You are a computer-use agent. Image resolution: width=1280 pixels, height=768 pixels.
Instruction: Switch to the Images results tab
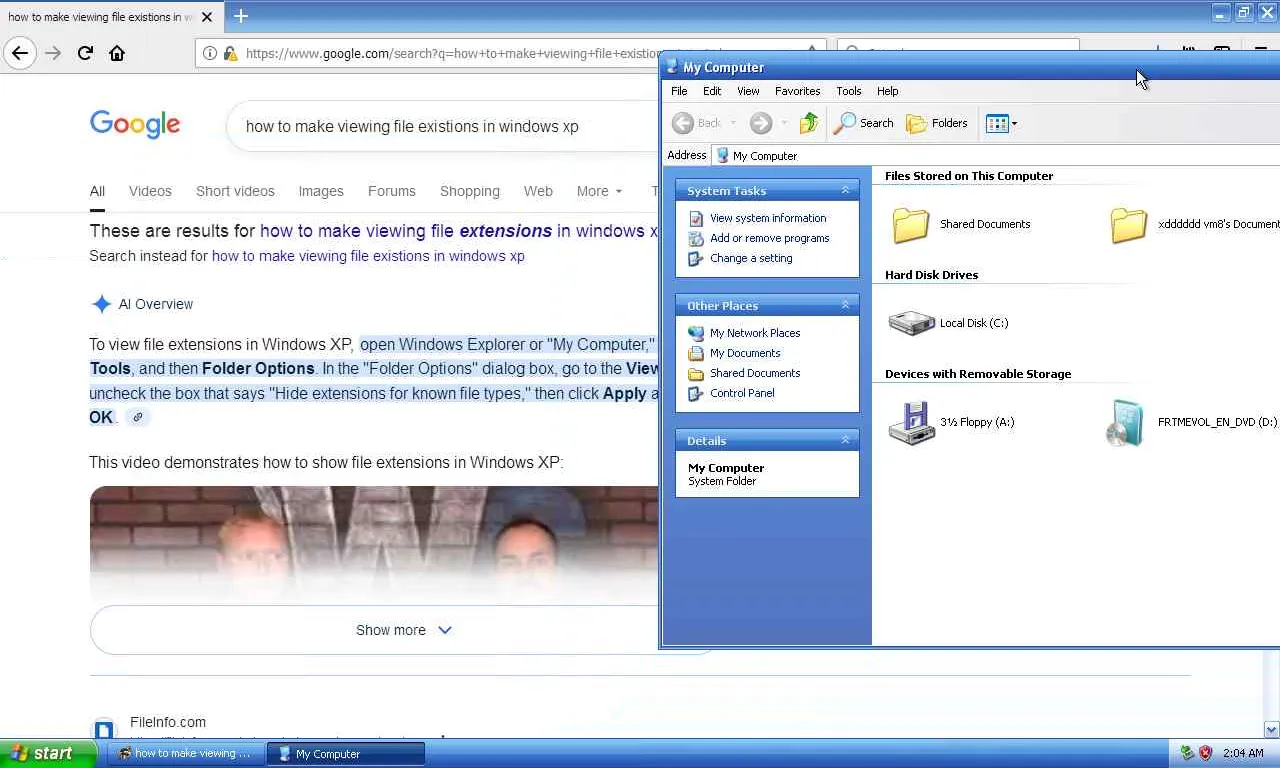point(321,191)
